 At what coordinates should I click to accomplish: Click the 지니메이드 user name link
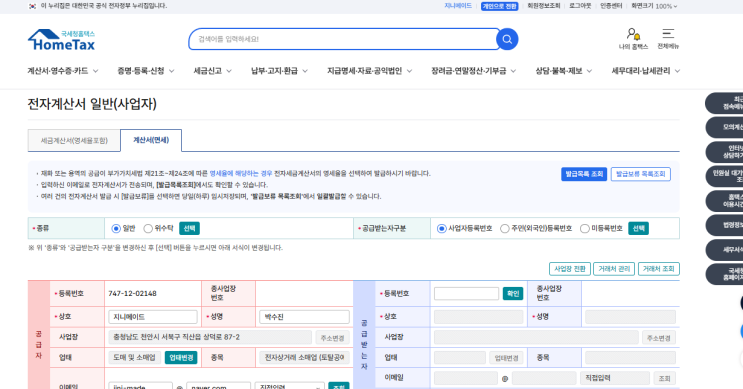458,6
